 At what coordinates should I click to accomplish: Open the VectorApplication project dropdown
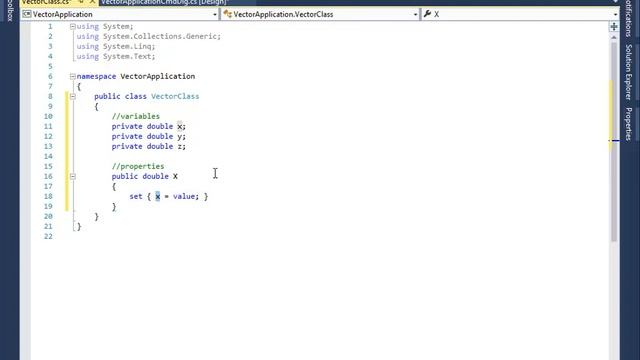pos(120,14)
